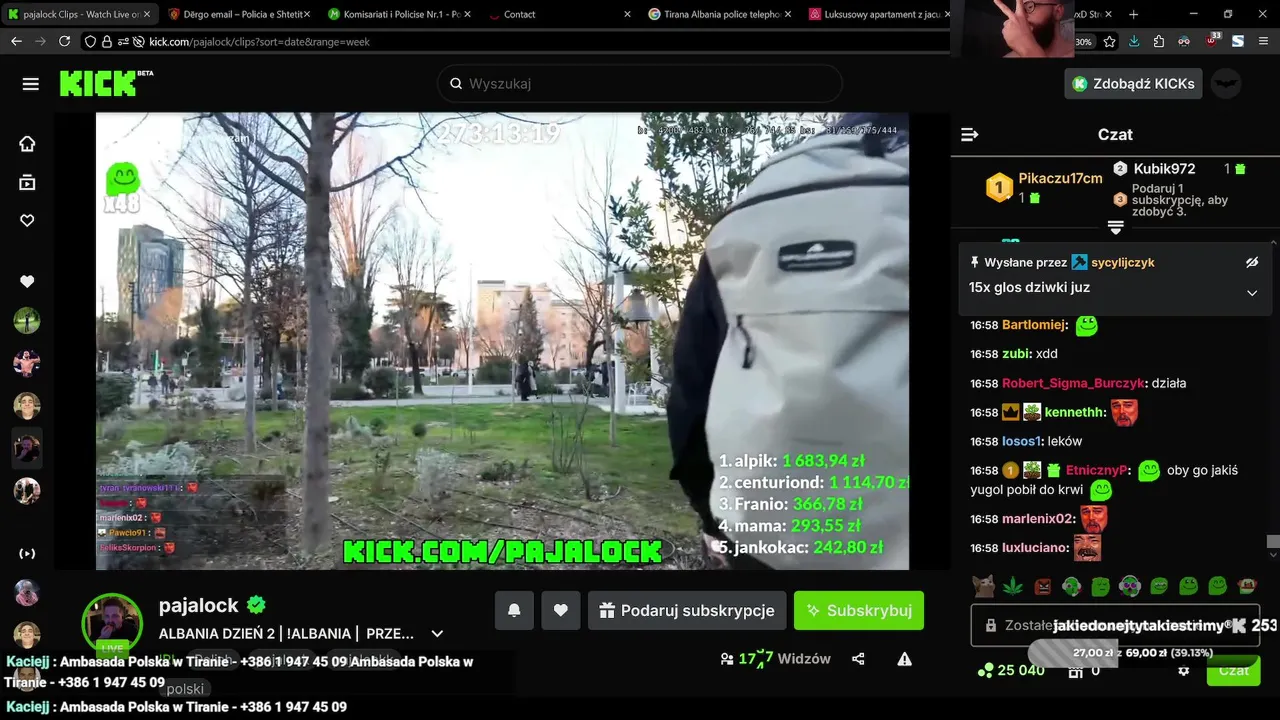Open the Kick hamburger sidebar menu

30,84
